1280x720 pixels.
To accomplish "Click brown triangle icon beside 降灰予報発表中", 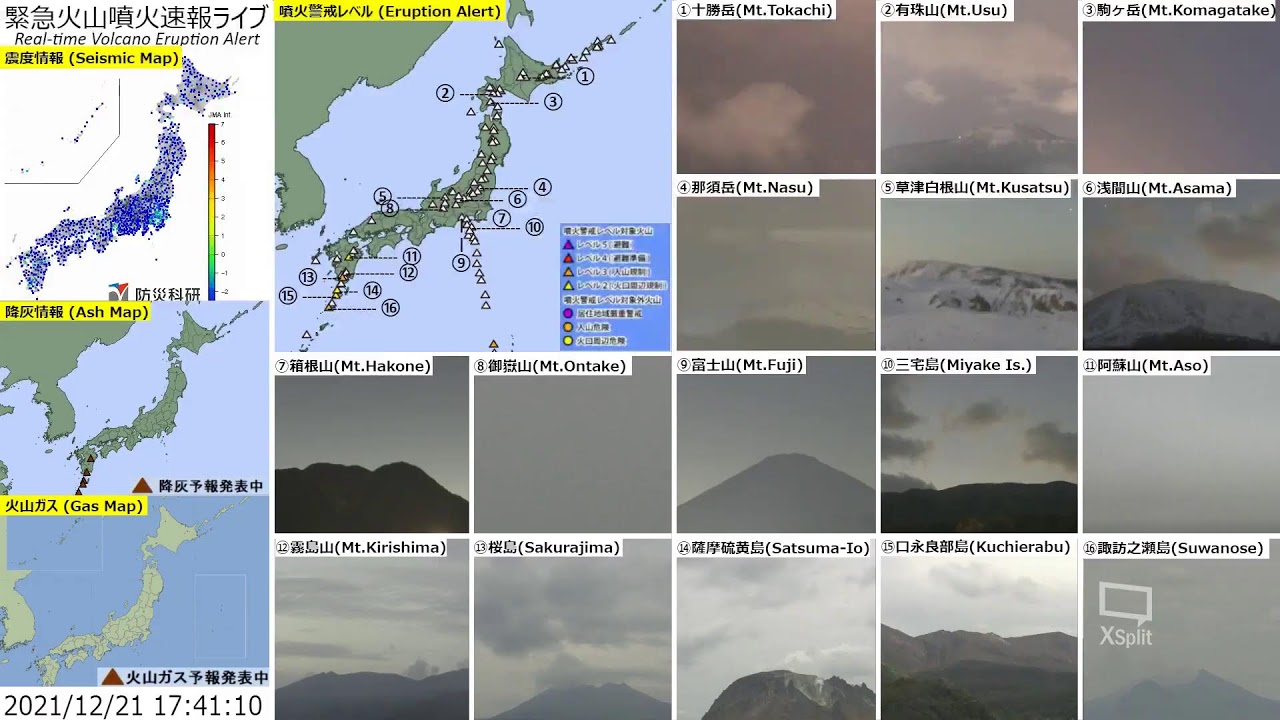I will click(142, 485).
